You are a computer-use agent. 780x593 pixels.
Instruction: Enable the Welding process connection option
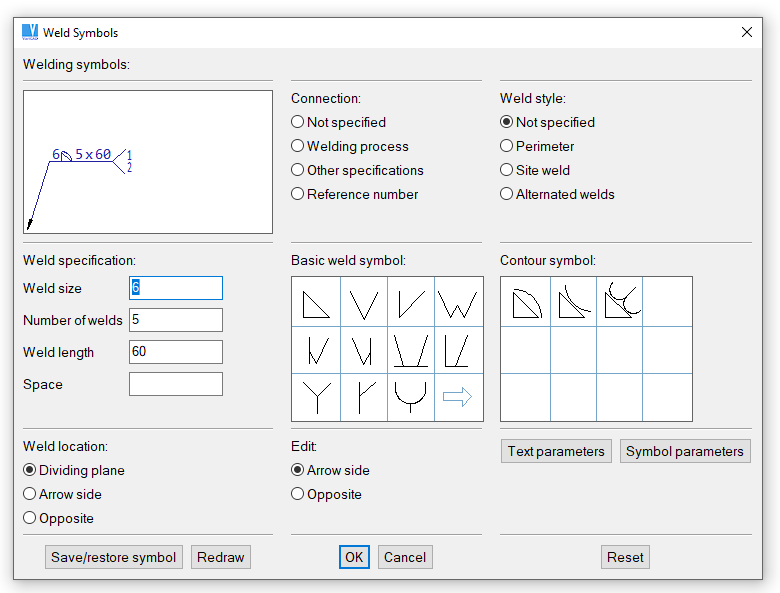coord(297,146)
